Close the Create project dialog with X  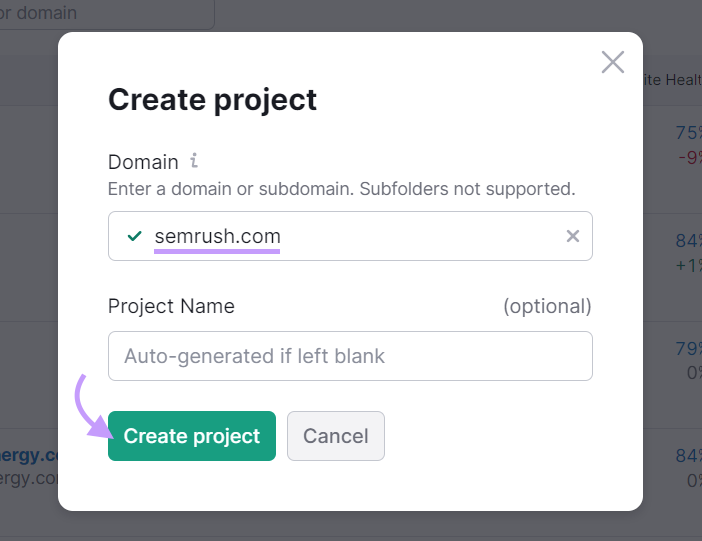tap(612, 62)
